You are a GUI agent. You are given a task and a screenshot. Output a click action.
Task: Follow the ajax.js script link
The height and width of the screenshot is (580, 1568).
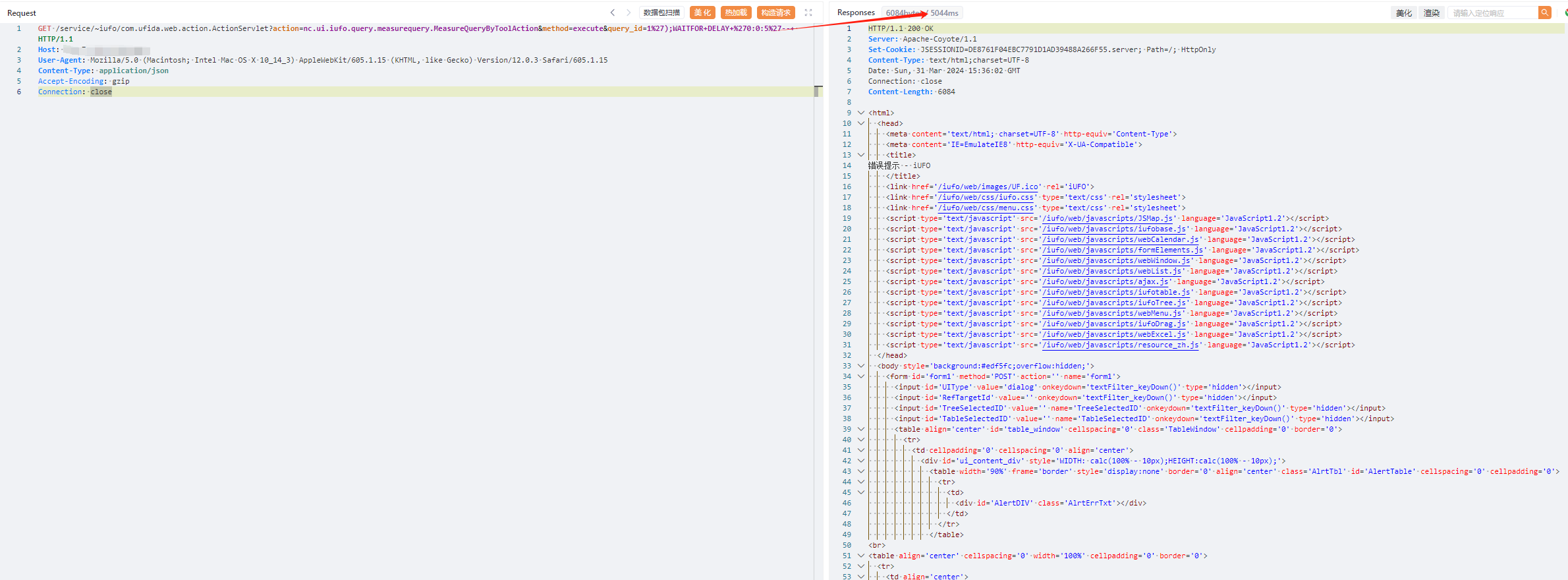coord(1106,281)
